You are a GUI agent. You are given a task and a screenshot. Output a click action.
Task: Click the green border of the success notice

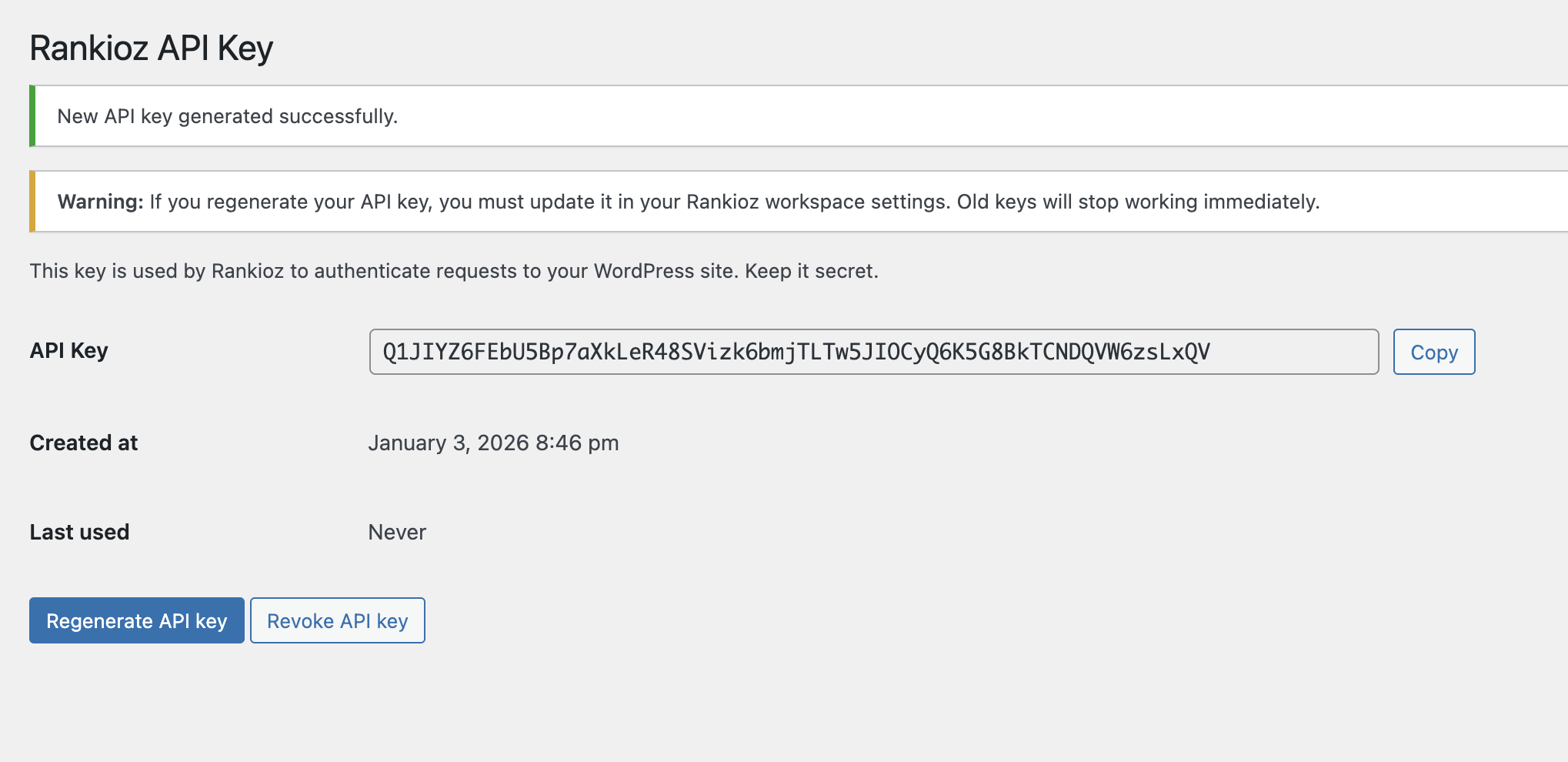click(x=32, y=116)
